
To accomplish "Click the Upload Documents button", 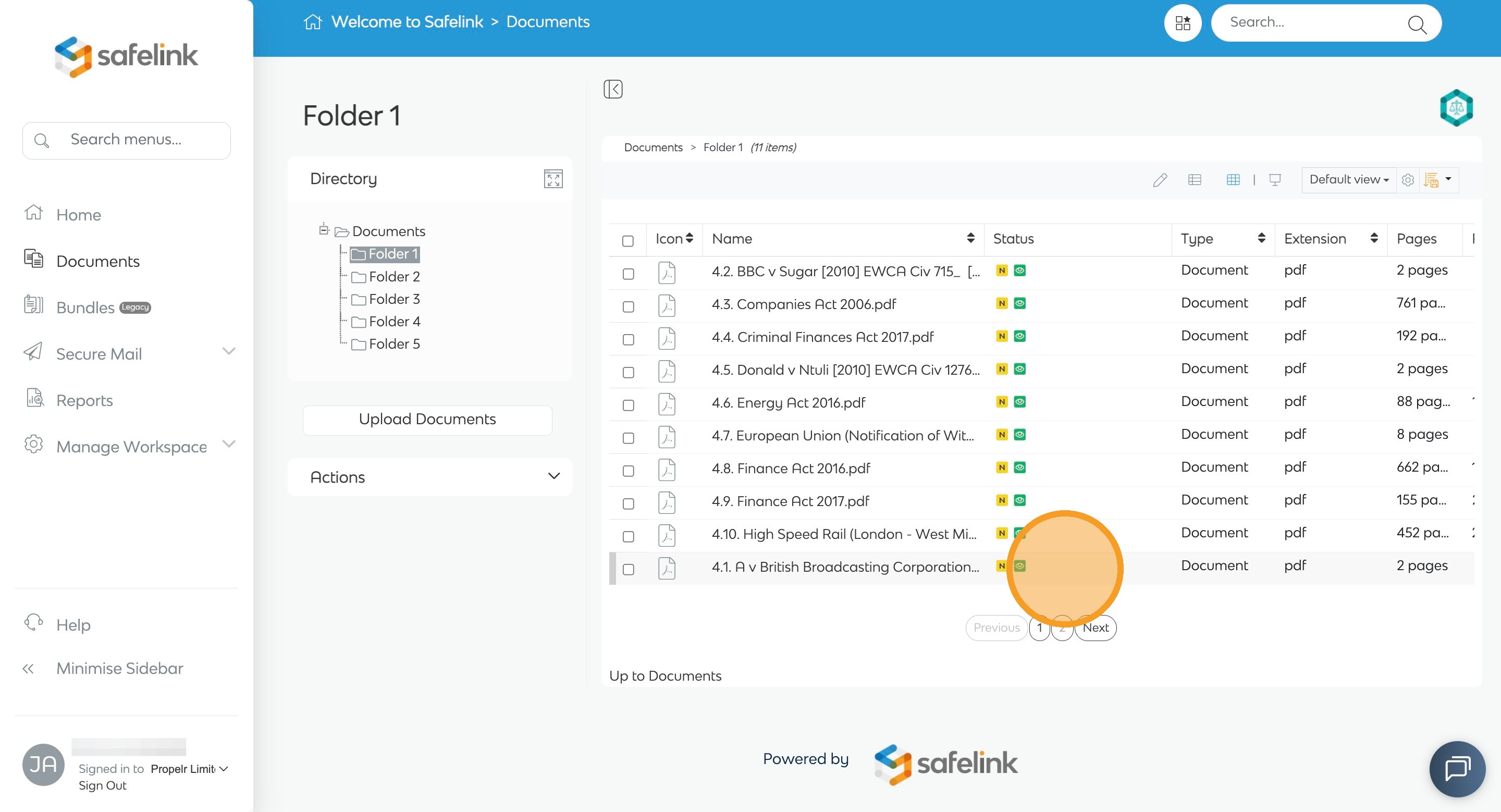I will click(427, 420).
